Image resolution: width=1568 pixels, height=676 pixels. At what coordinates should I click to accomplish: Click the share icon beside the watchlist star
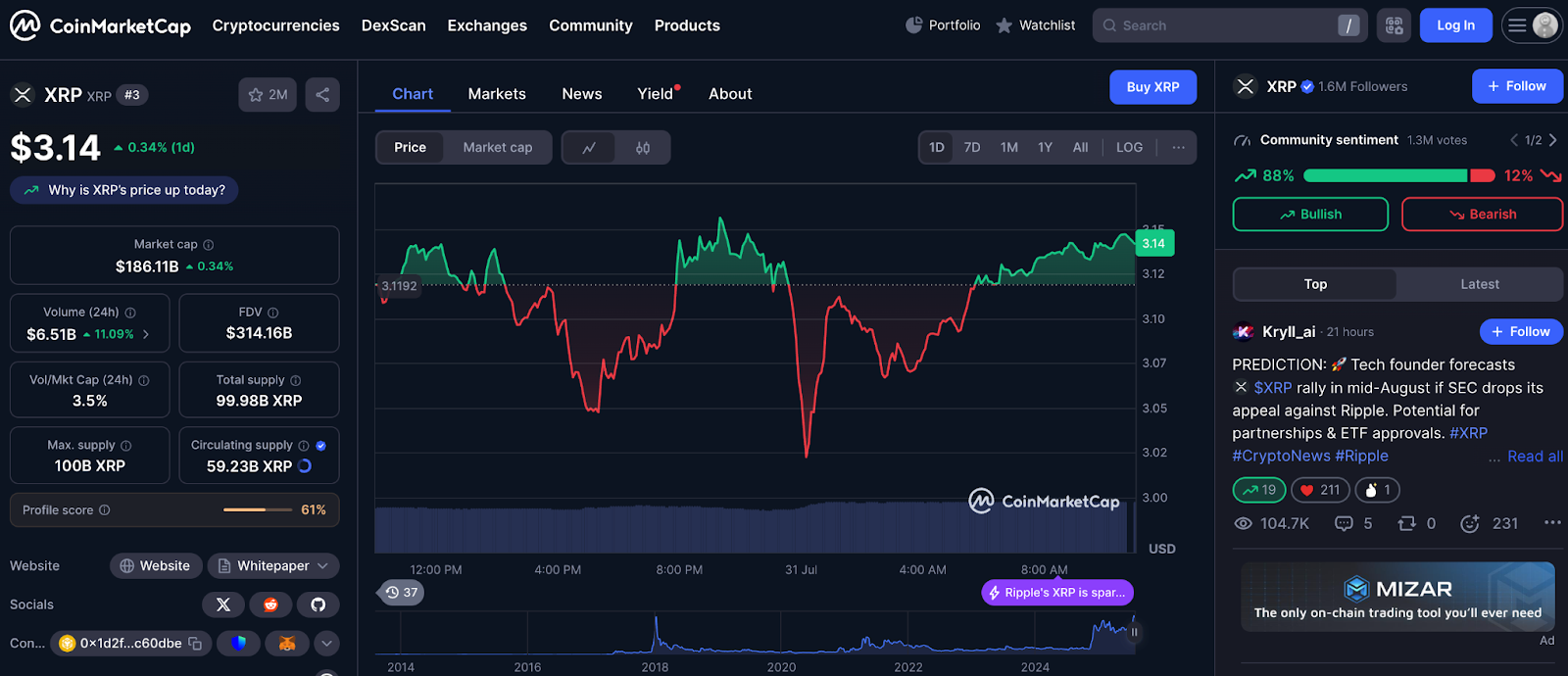click(322, 95)
